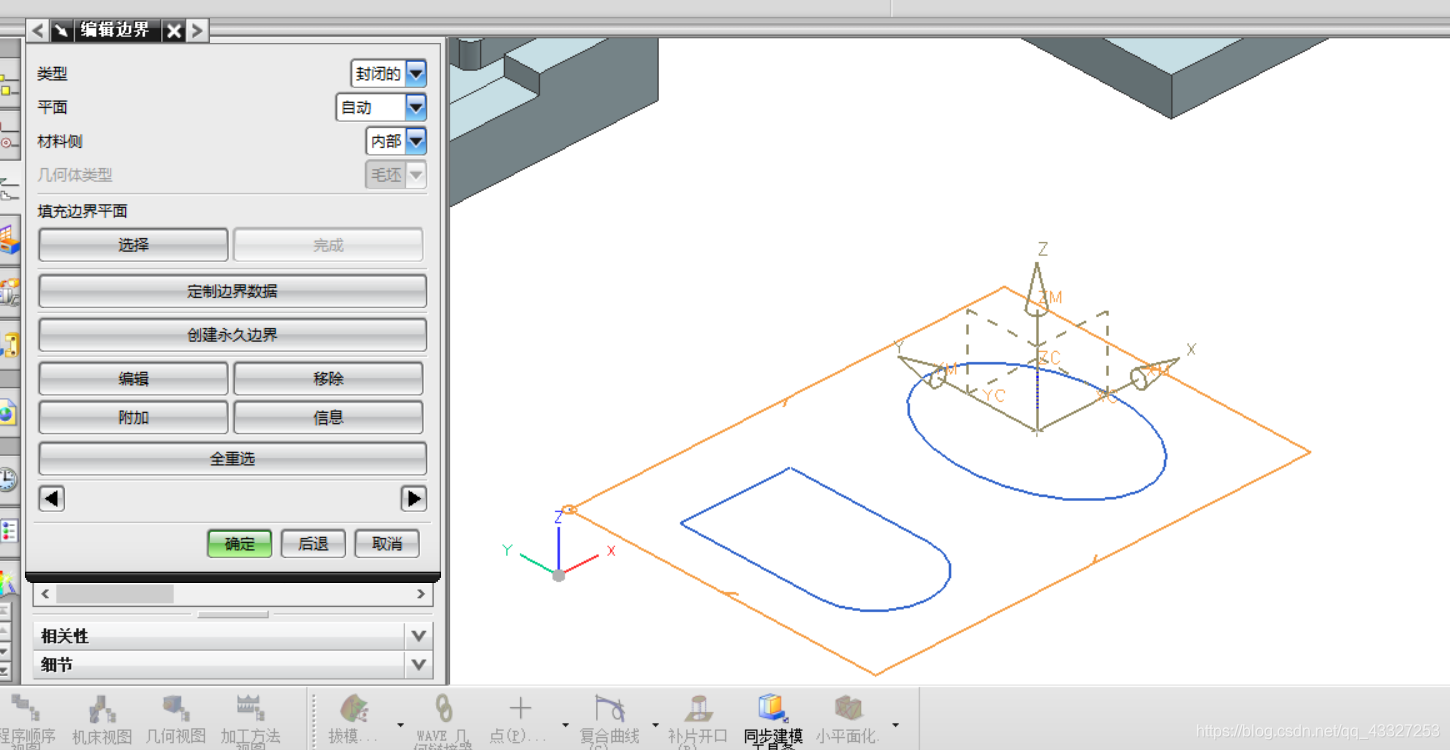
Task: Open the 材料侧 dropdown showing 内部
Action: coord(396,141)
